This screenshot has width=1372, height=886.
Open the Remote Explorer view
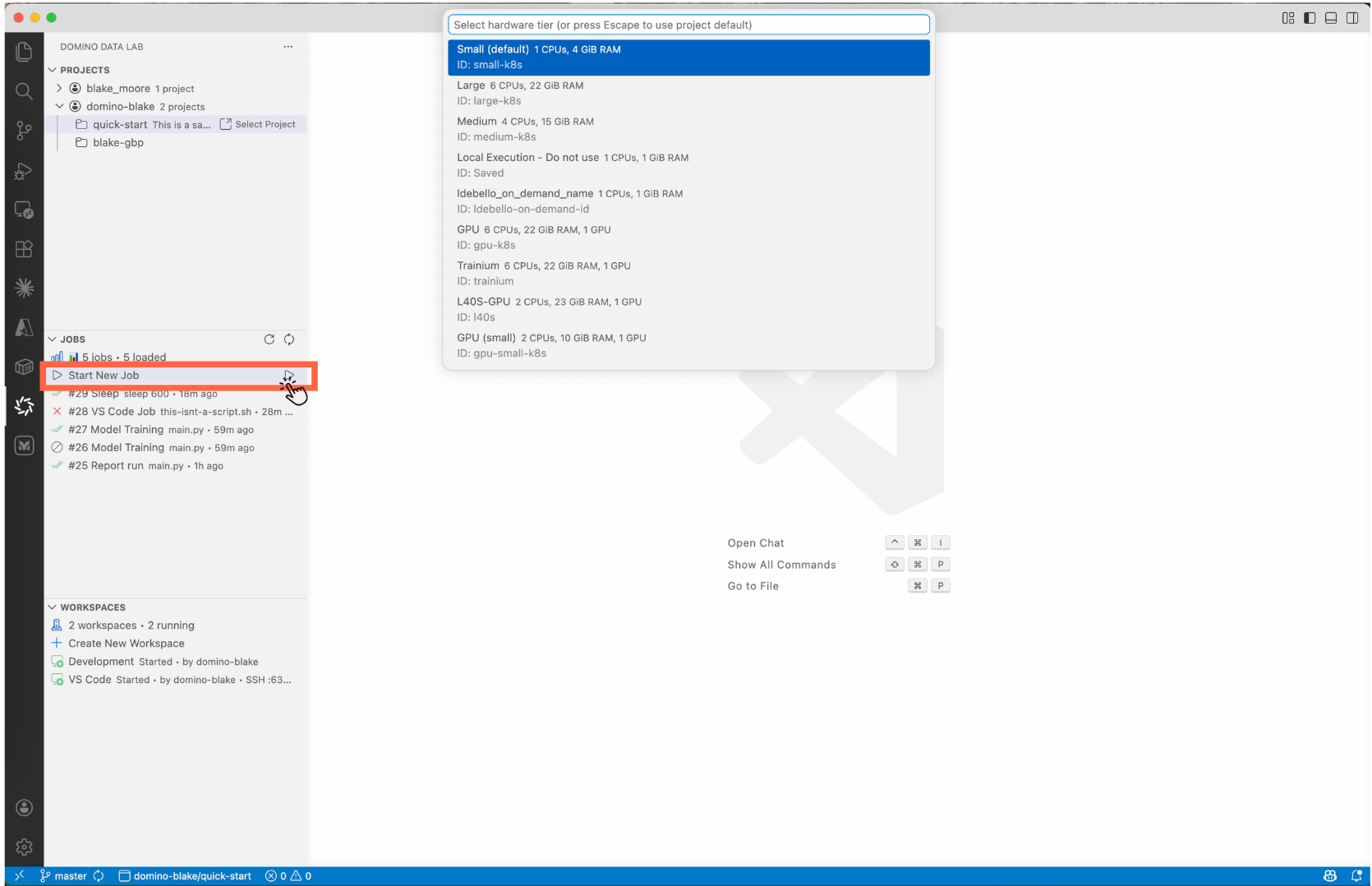24,210
